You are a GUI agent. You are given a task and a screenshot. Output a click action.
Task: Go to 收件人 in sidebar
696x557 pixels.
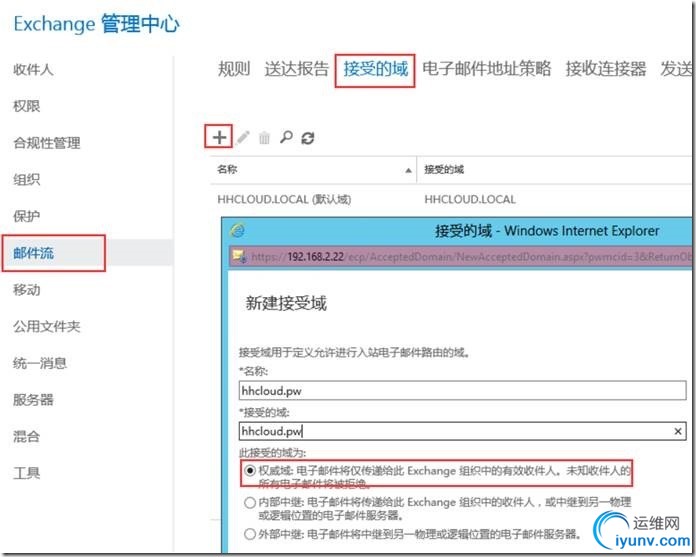point(33,70)
